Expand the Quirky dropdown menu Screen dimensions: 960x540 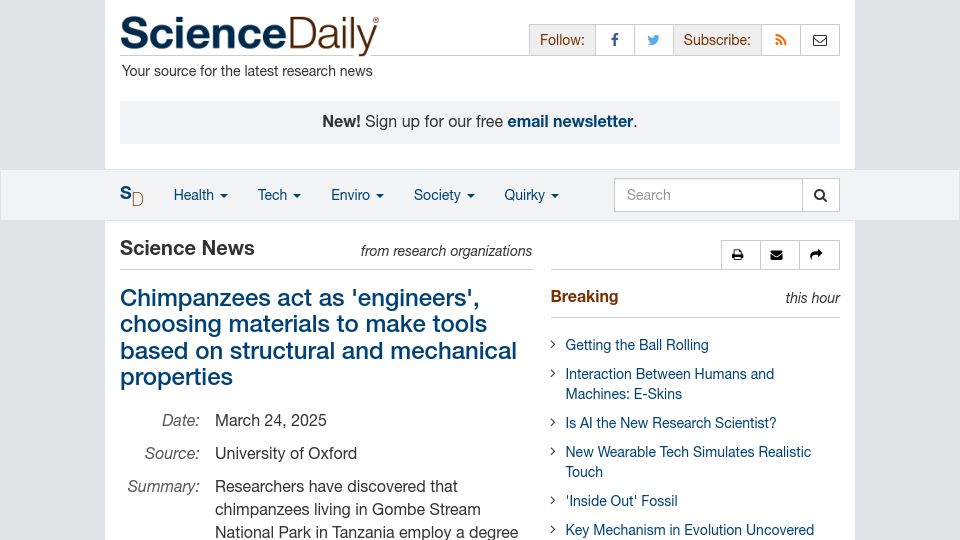coord(531,195)
